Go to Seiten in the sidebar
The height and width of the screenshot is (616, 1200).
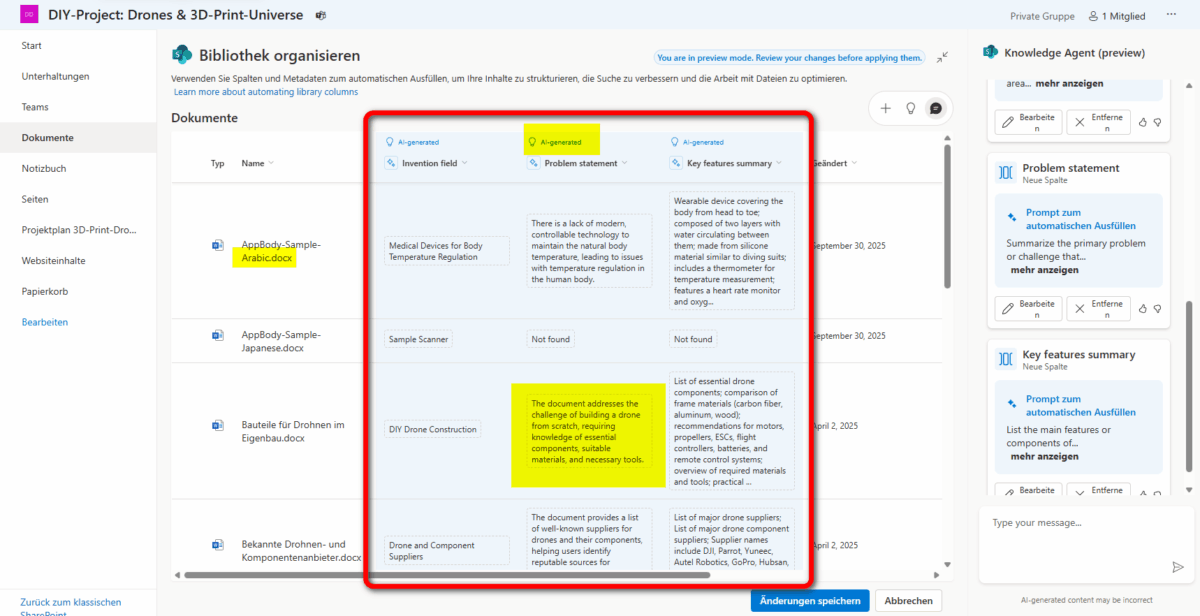35,199
